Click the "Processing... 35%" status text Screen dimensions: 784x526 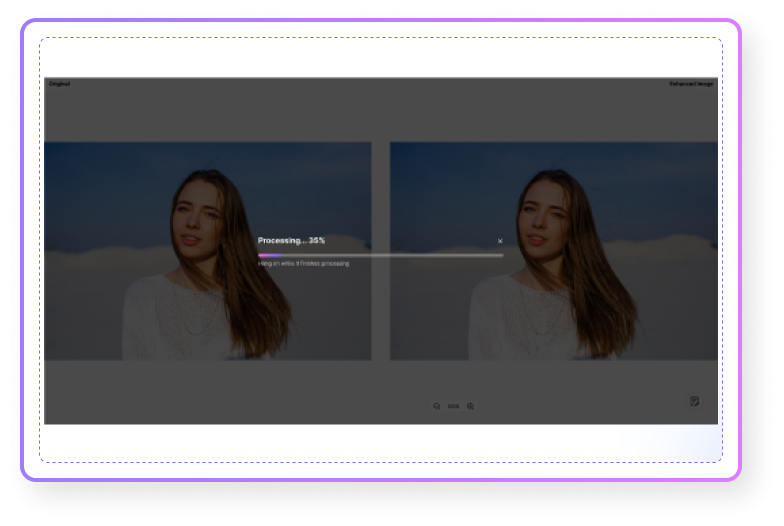tap(291, 241)
